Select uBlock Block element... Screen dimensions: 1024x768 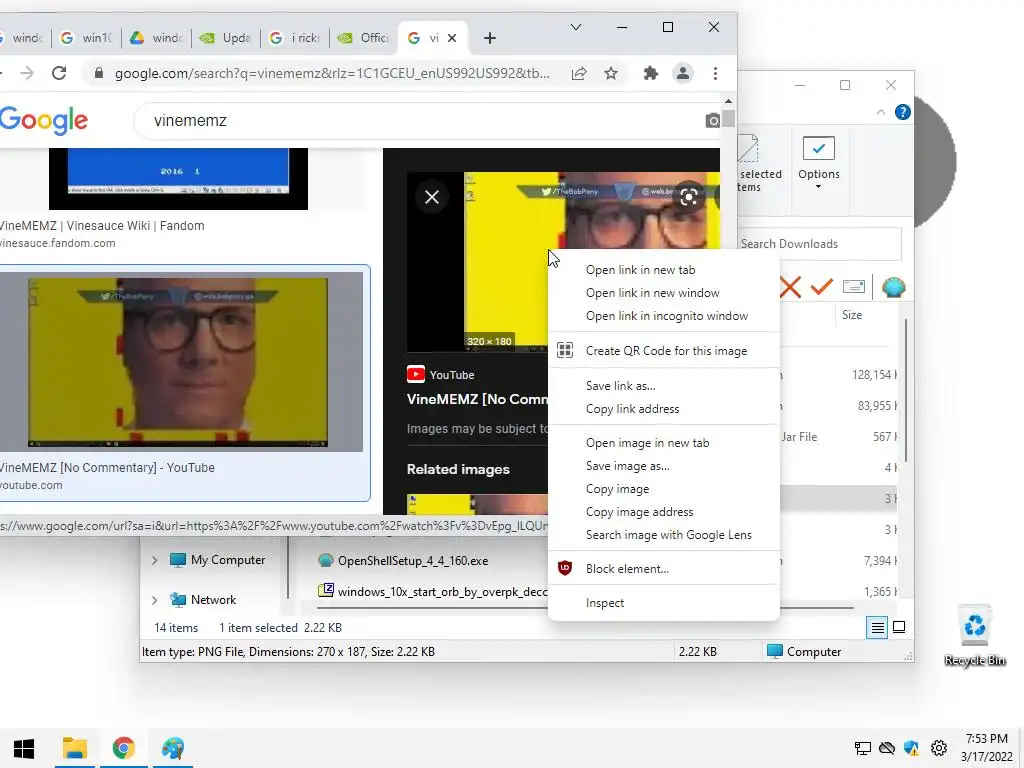pos(664,569)
